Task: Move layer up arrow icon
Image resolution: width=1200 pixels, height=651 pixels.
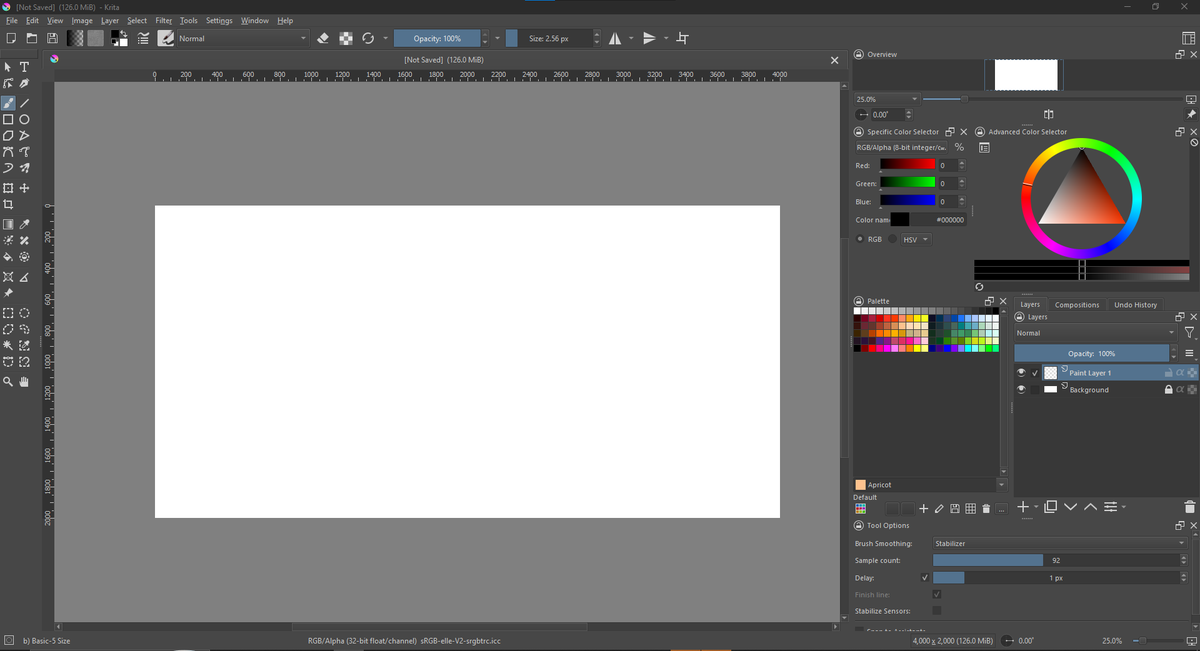Action: (x=1090, y=507)
